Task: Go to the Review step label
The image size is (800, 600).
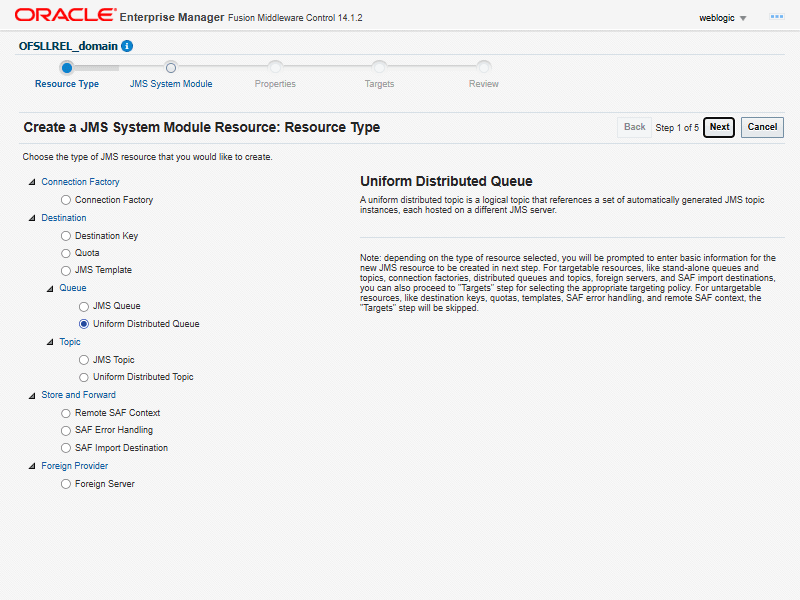Action: pyautogui.click(x=484, y=84)
